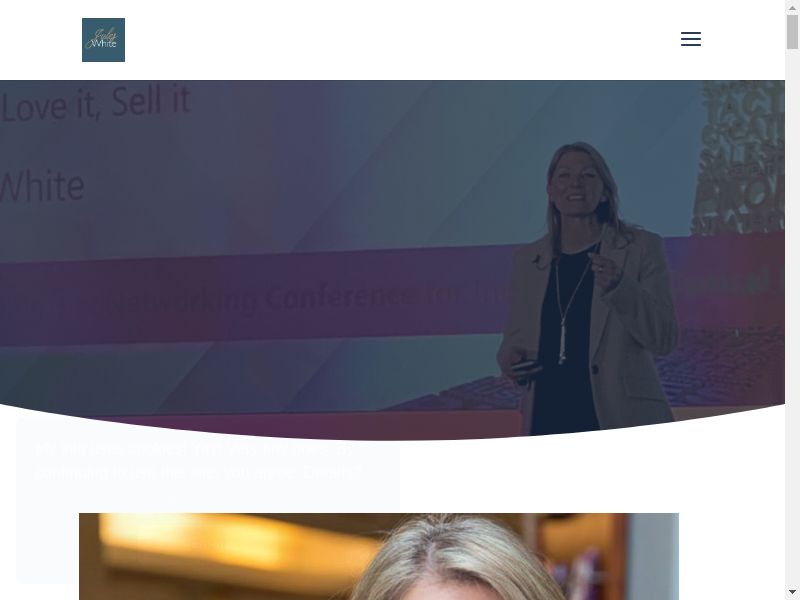Click the speaker woman in the hero image
This screenshot has width=800, height=600.
coord(587,288)
